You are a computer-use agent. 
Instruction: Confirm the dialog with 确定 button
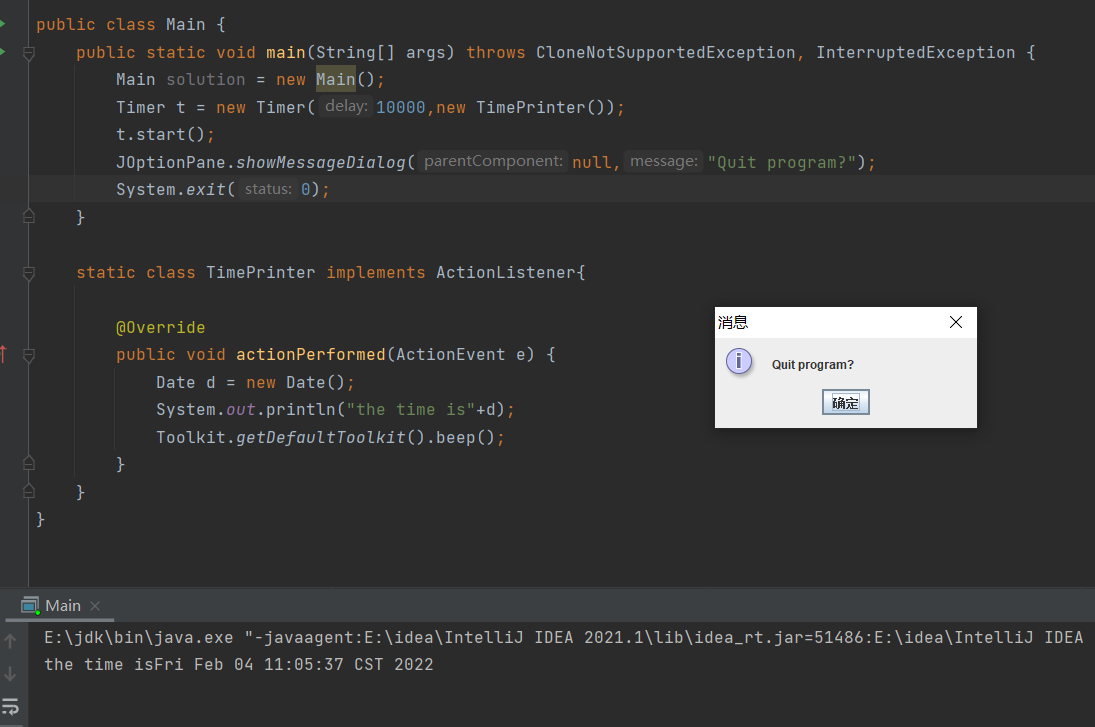click(x=846, y=402)
